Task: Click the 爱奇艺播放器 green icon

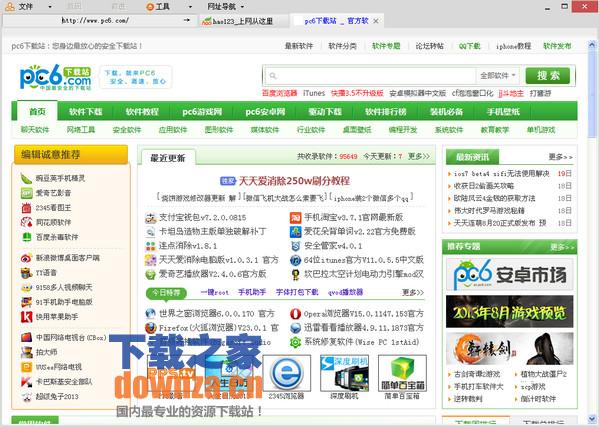Action: coord(151,274)
